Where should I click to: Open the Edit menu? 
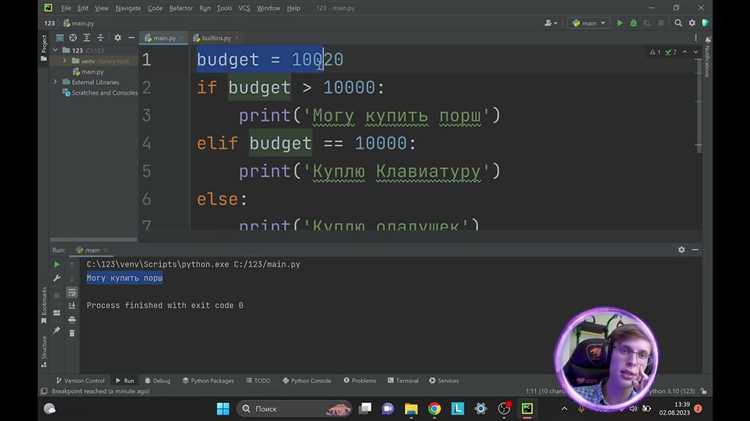[83, 8]
